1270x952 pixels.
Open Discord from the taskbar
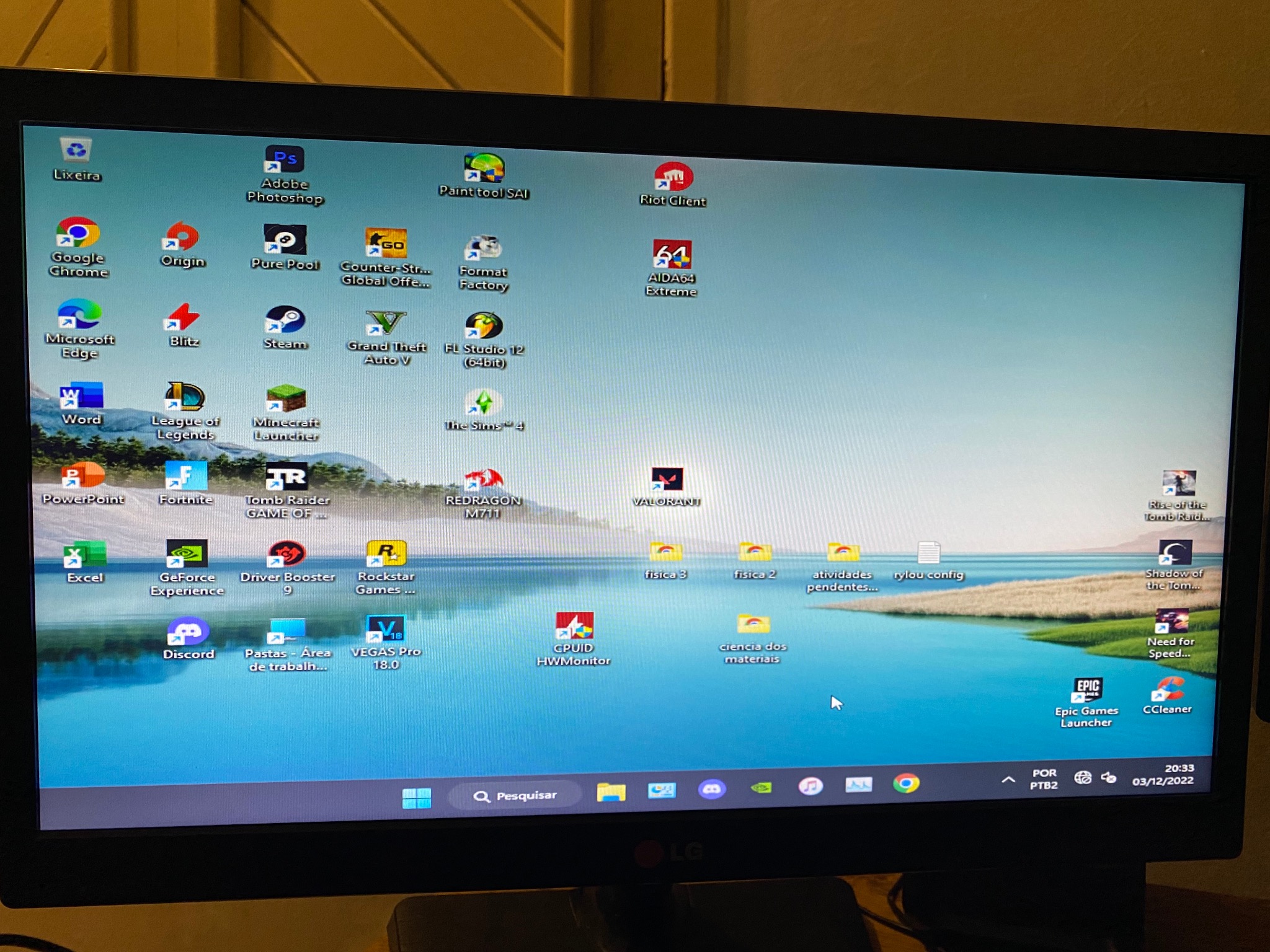(x=712, y=788)
